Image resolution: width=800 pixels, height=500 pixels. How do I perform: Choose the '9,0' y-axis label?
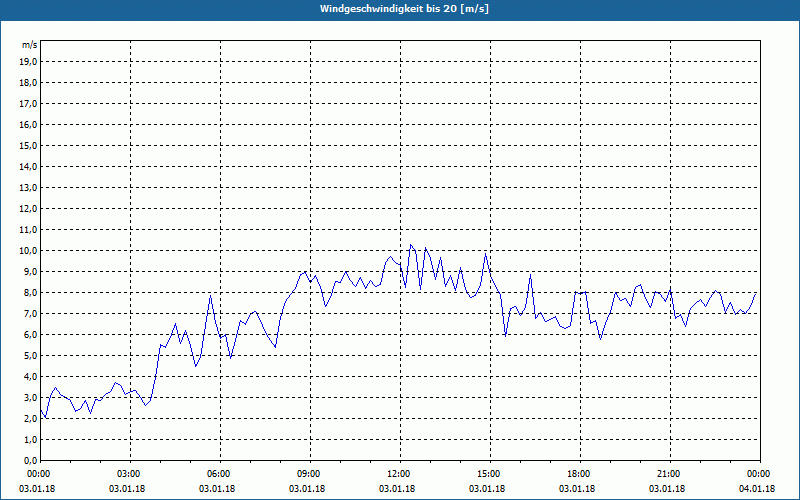[30, 271]
